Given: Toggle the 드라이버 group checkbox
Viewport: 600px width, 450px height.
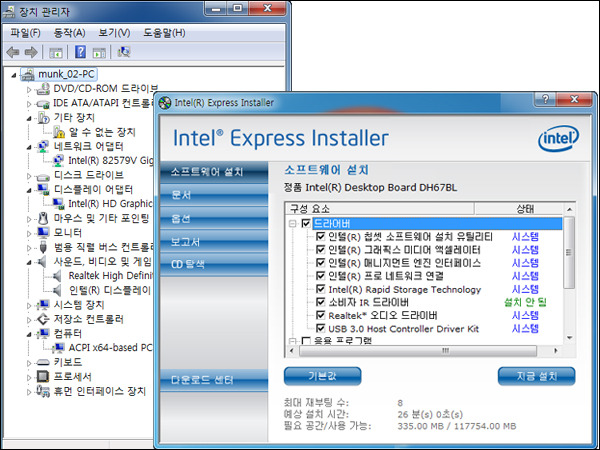Looking at the screenshot, I should (306, 223).
